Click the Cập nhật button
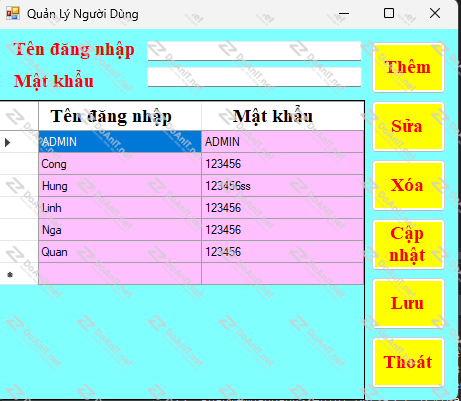 408,245
